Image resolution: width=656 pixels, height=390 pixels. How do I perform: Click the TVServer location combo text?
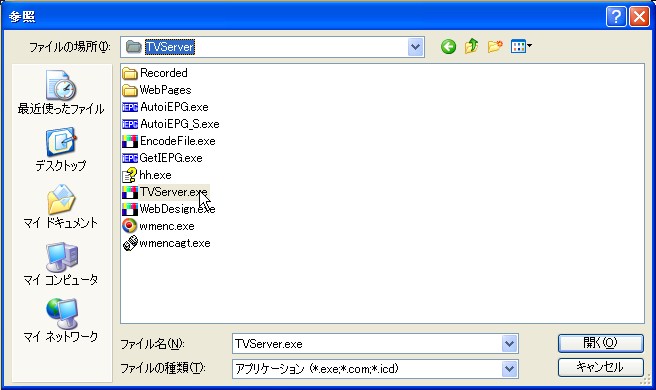pos(170,46)
